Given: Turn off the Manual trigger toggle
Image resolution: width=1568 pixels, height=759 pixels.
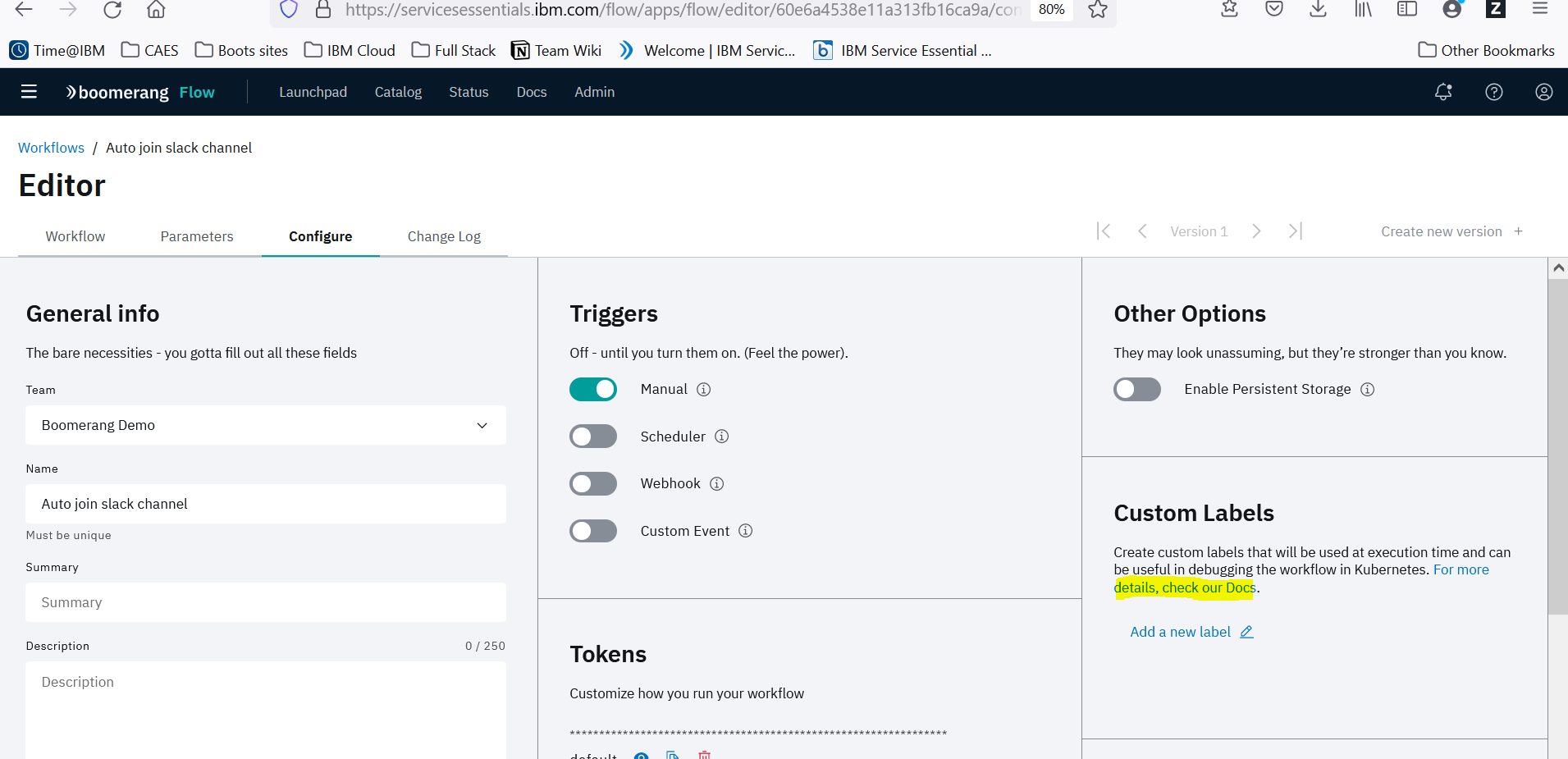Looking at the screenshot, I should coord(593,389).
